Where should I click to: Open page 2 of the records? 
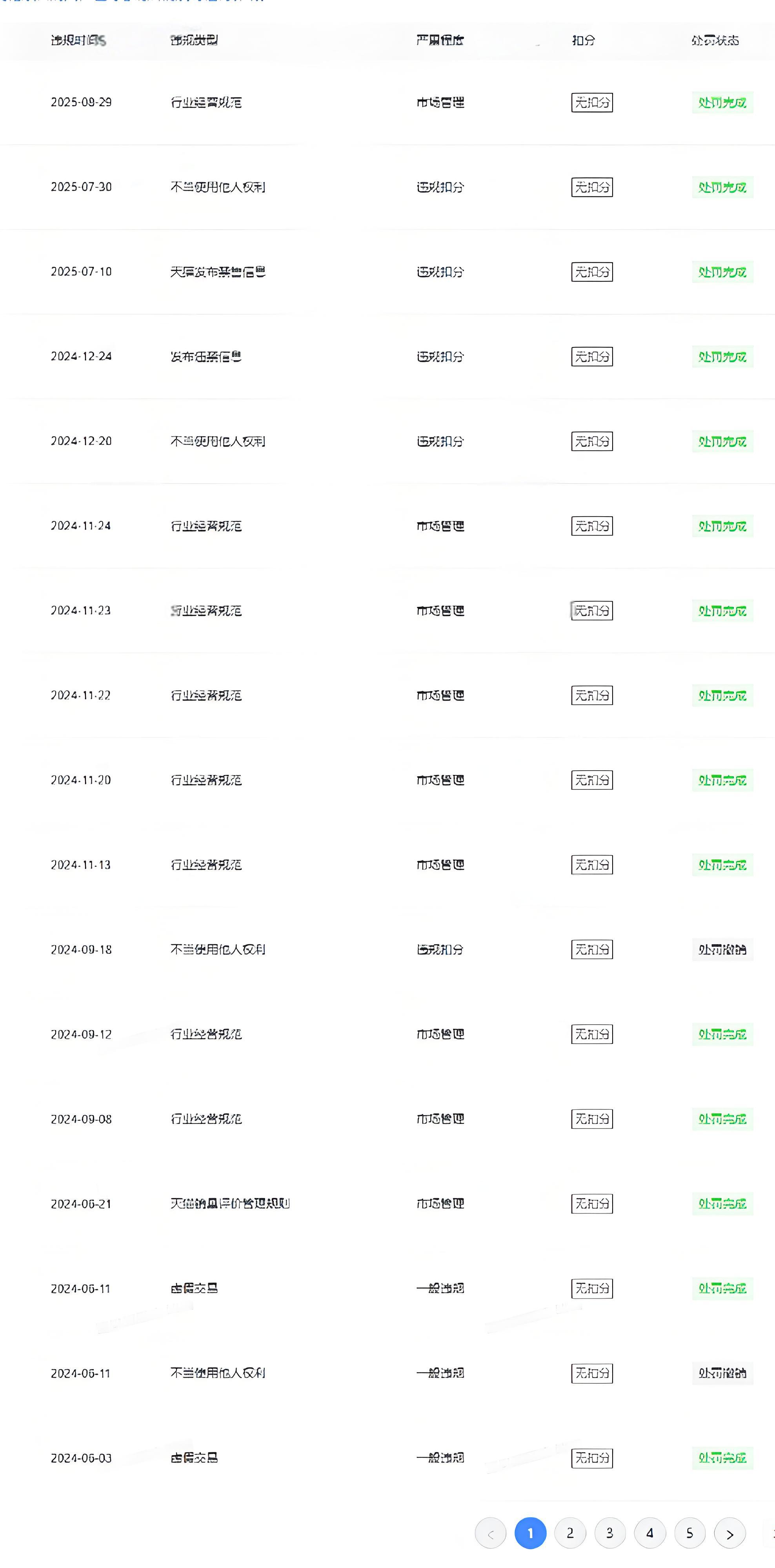[570, 1533]
